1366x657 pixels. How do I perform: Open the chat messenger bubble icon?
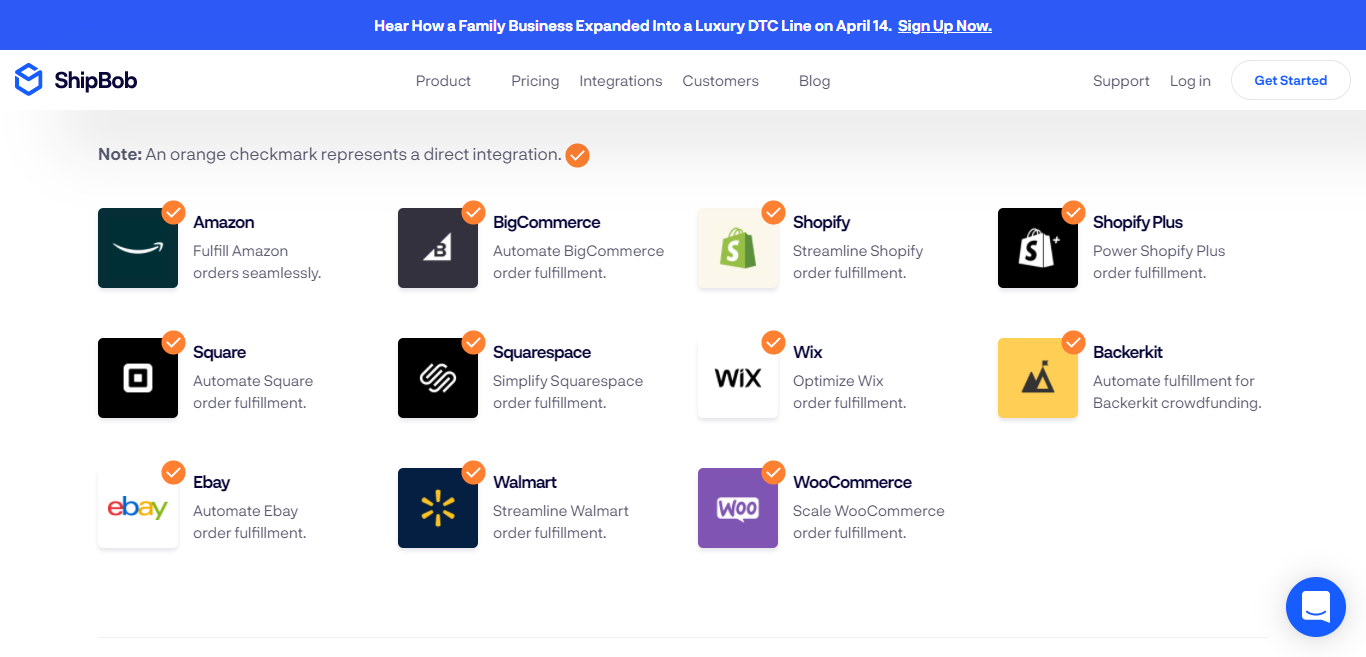pos(1316,607)
